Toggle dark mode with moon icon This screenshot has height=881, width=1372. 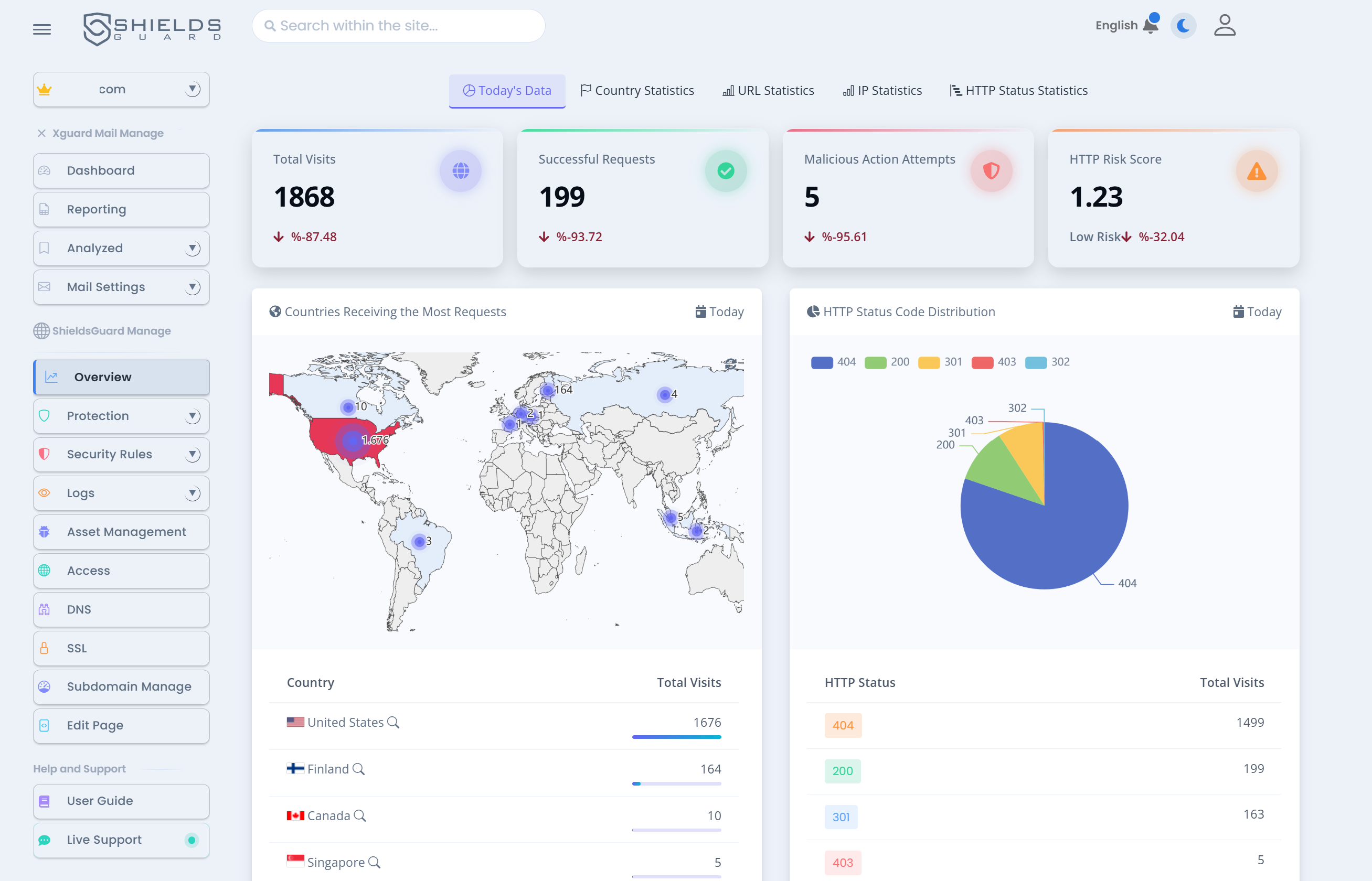[x=1183, y=26]
